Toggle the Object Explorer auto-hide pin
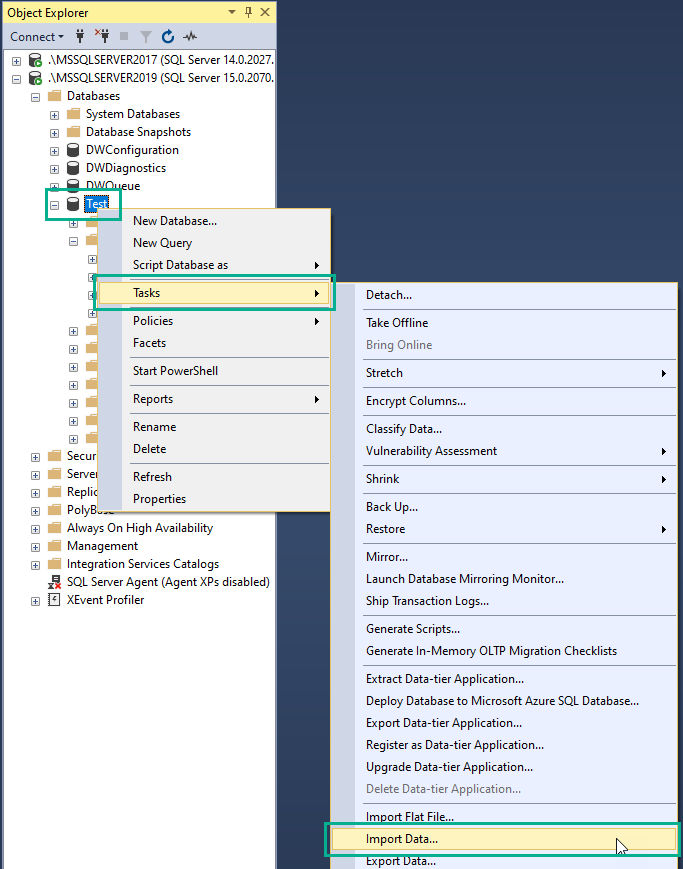Image resolution: width=683 pixels, height=869 pixels. click(x=248, y=12)
